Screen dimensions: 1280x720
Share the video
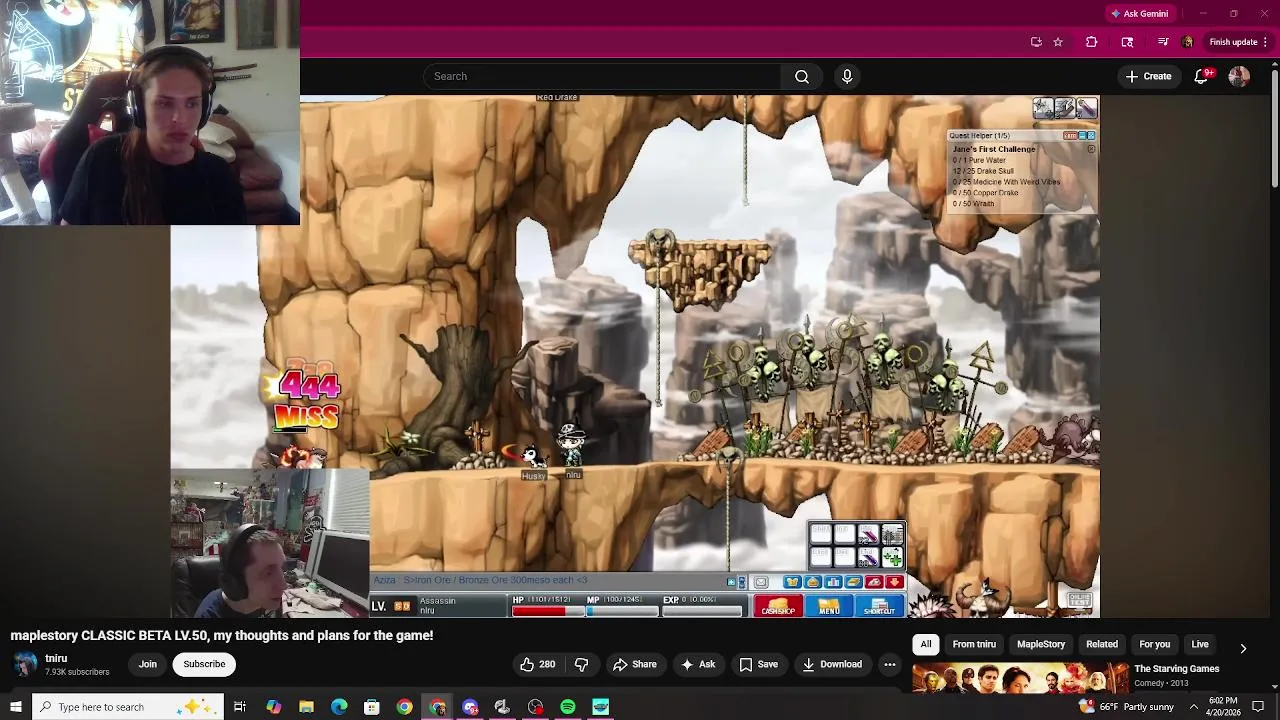pos(634,664)
